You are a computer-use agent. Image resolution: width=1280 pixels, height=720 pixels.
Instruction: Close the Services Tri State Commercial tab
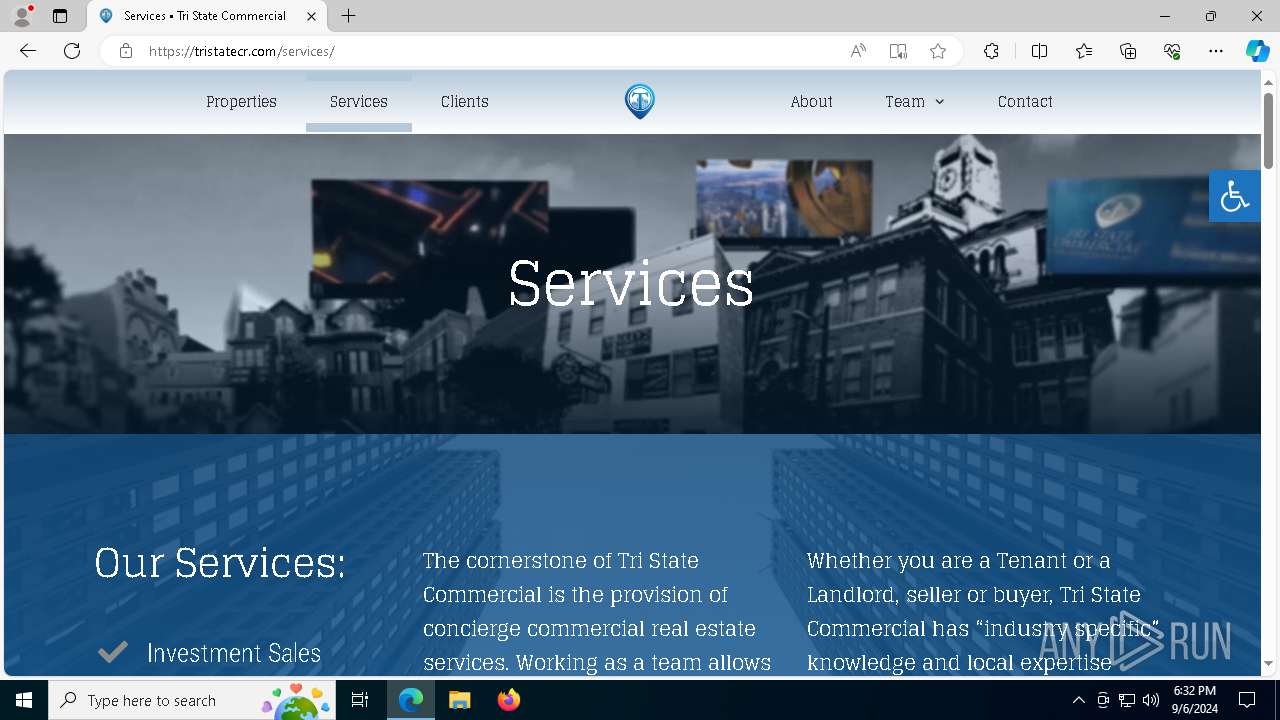click(x=311, y=16)
